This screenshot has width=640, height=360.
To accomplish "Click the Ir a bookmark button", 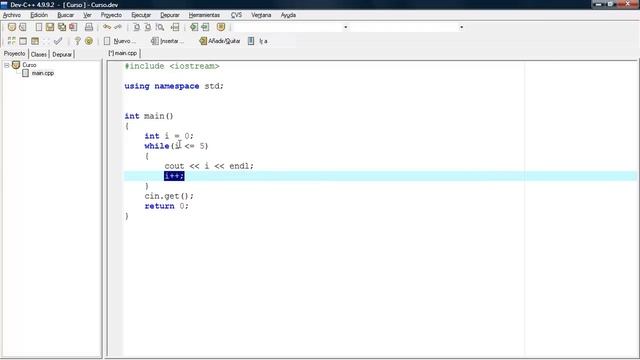I will [x=258, y=41].
